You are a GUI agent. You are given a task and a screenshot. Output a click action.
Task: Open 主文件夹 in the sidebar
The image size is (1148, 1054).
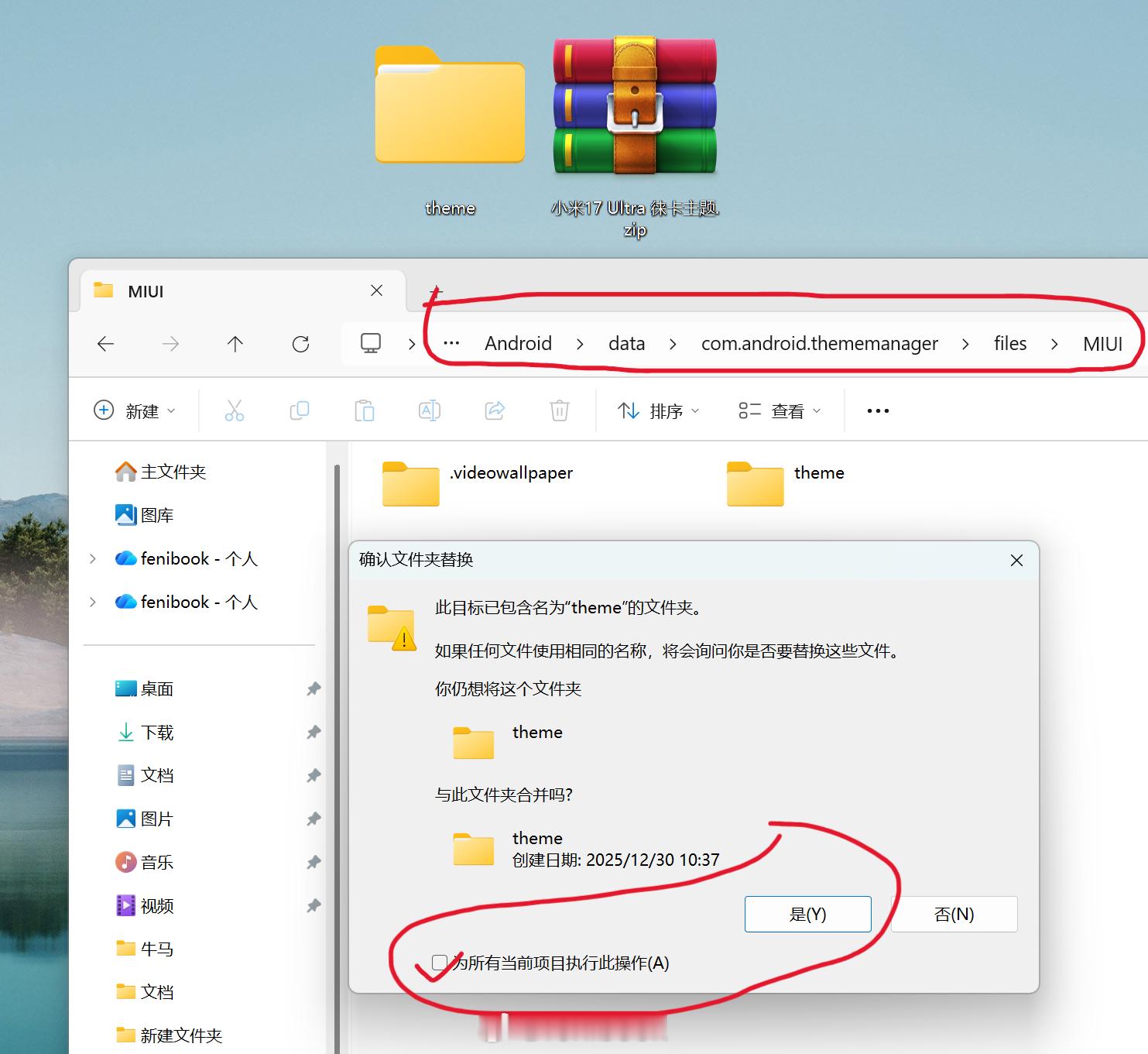pos(161,472)
